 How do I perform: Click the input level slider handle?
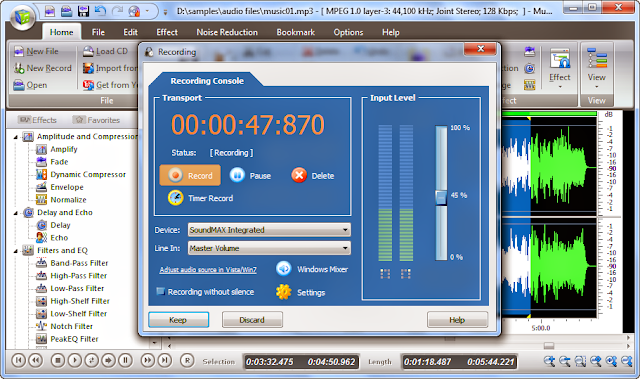441,197
